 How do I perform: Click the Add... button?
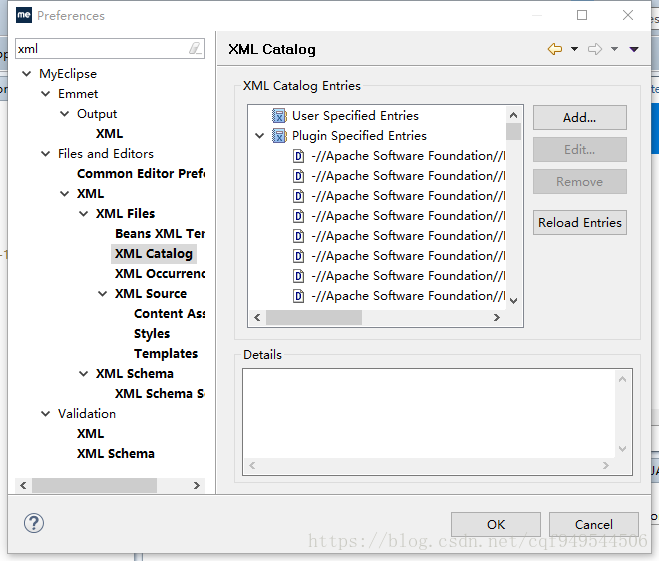pyautogui.click(x=580, y=118)
